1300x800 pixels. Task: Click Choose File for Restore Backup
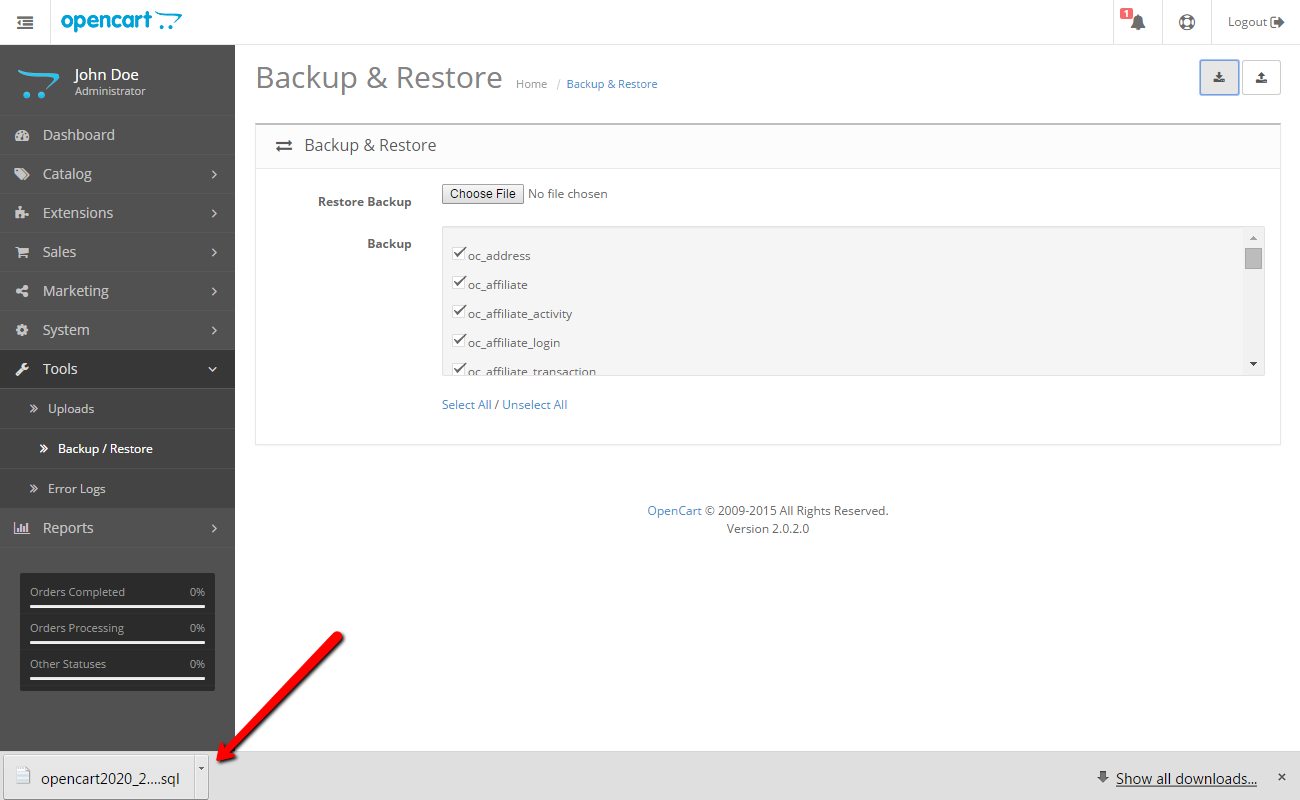tap(482, 193)
